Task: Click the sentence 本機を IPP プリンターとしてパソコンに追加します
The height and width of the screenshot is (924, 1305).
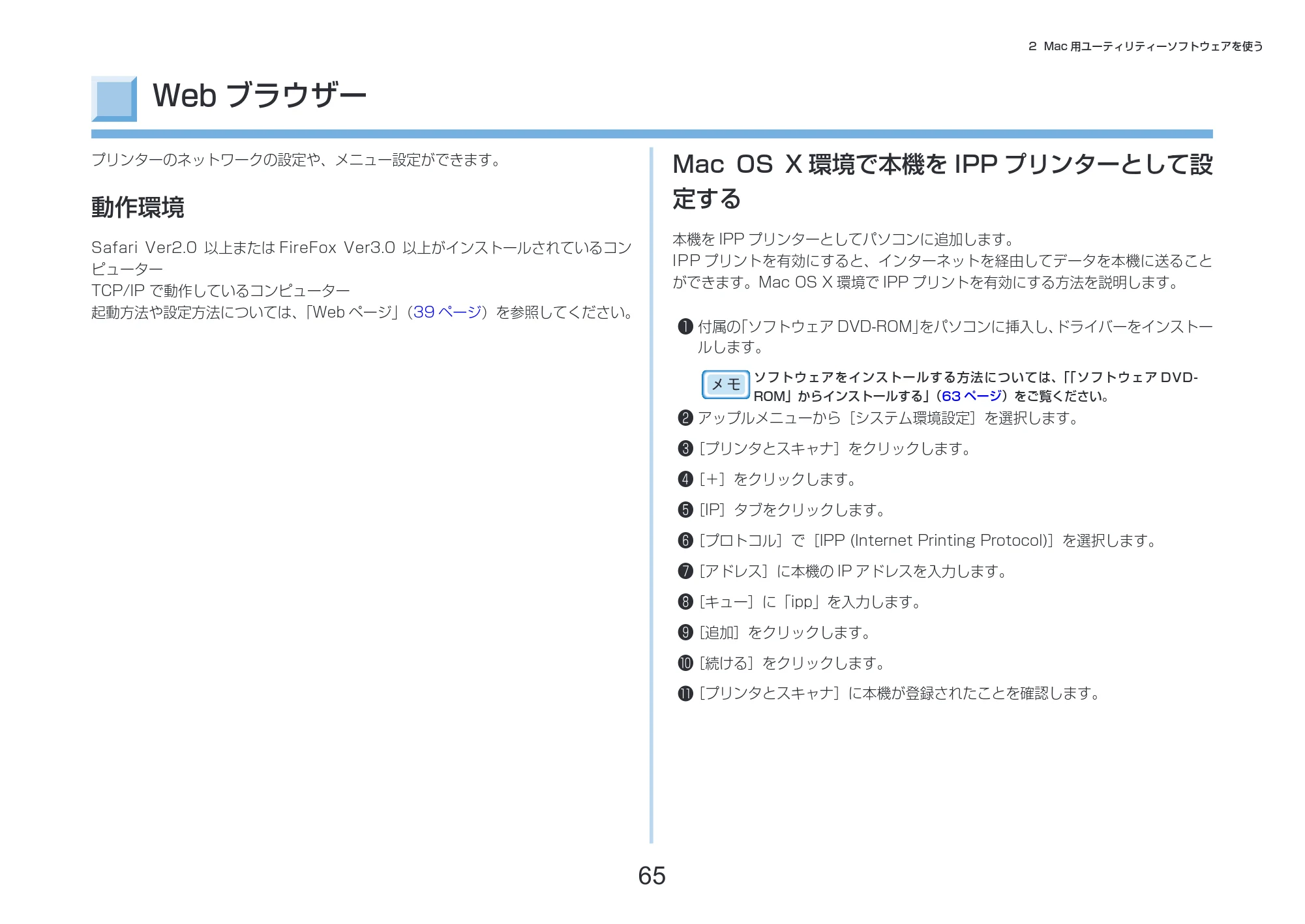Action: (845, 239)
